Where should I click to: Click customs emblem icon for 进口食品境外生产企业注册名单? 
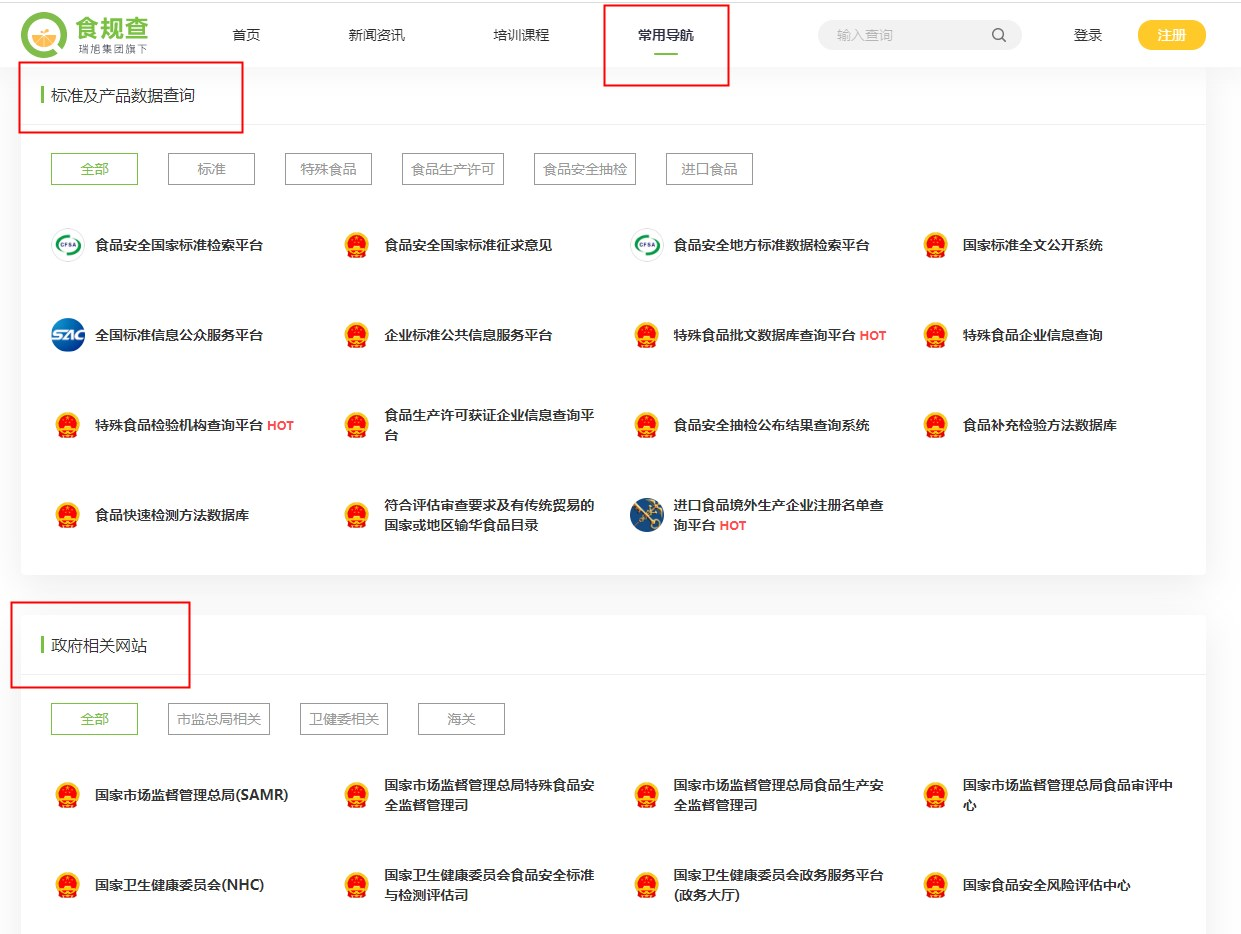coord(647,515)
